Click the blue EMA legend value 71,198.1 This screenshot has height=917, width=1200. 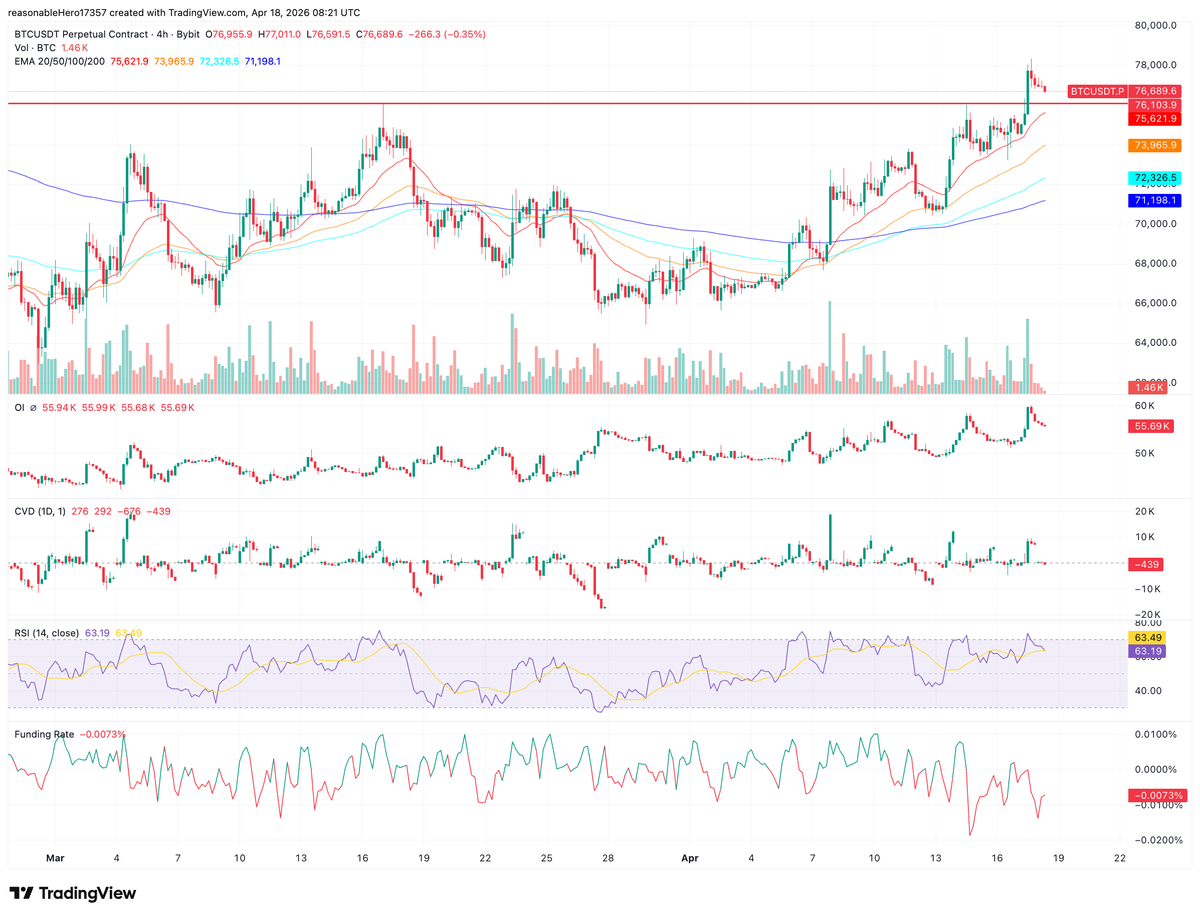pyautogui.click(x=262, y=61)
